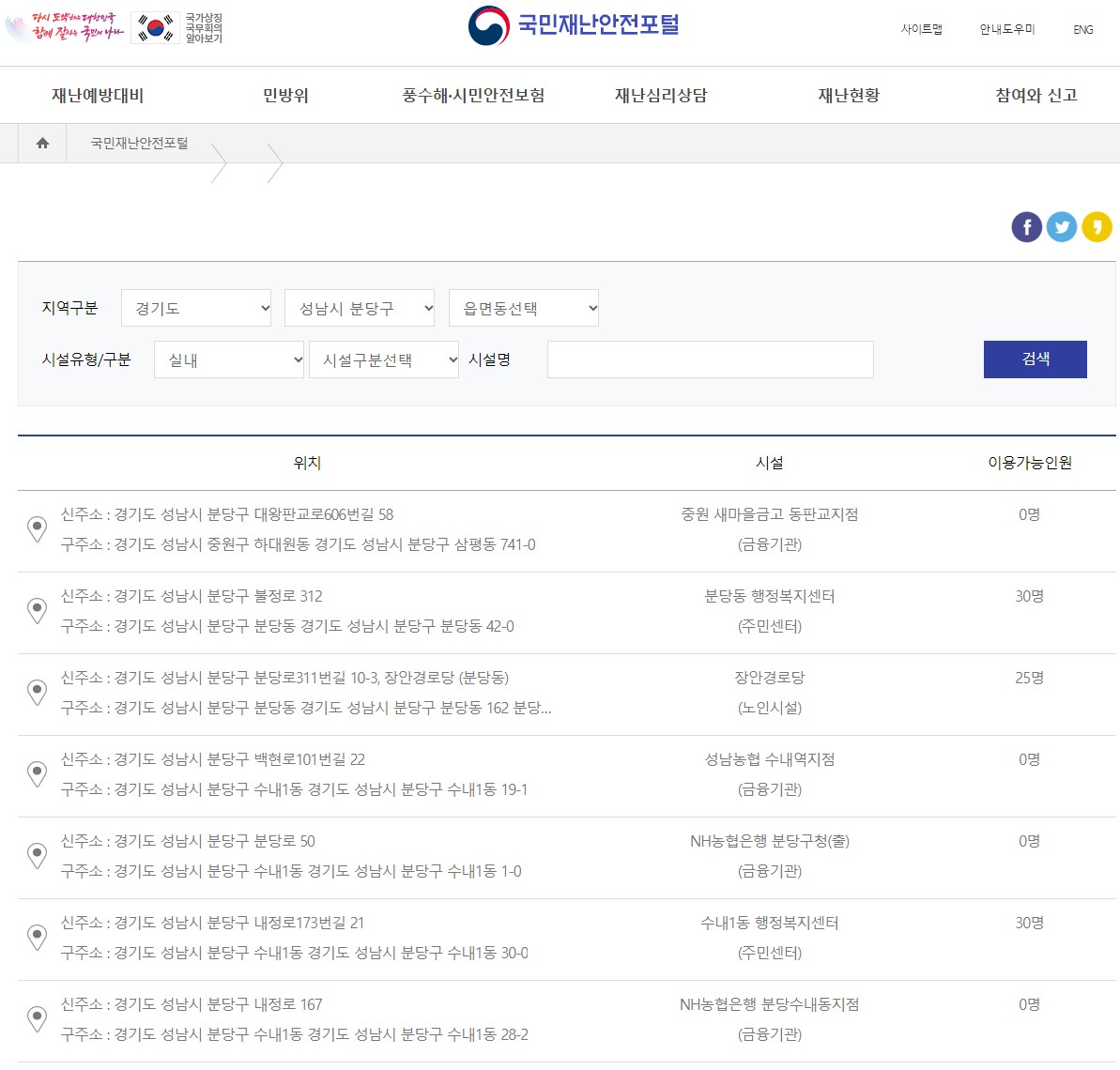The width and height of the screenshot is (1120, 1070).
Task: Click the location pin for 성남농협 수내역지점
Action: 37,774
